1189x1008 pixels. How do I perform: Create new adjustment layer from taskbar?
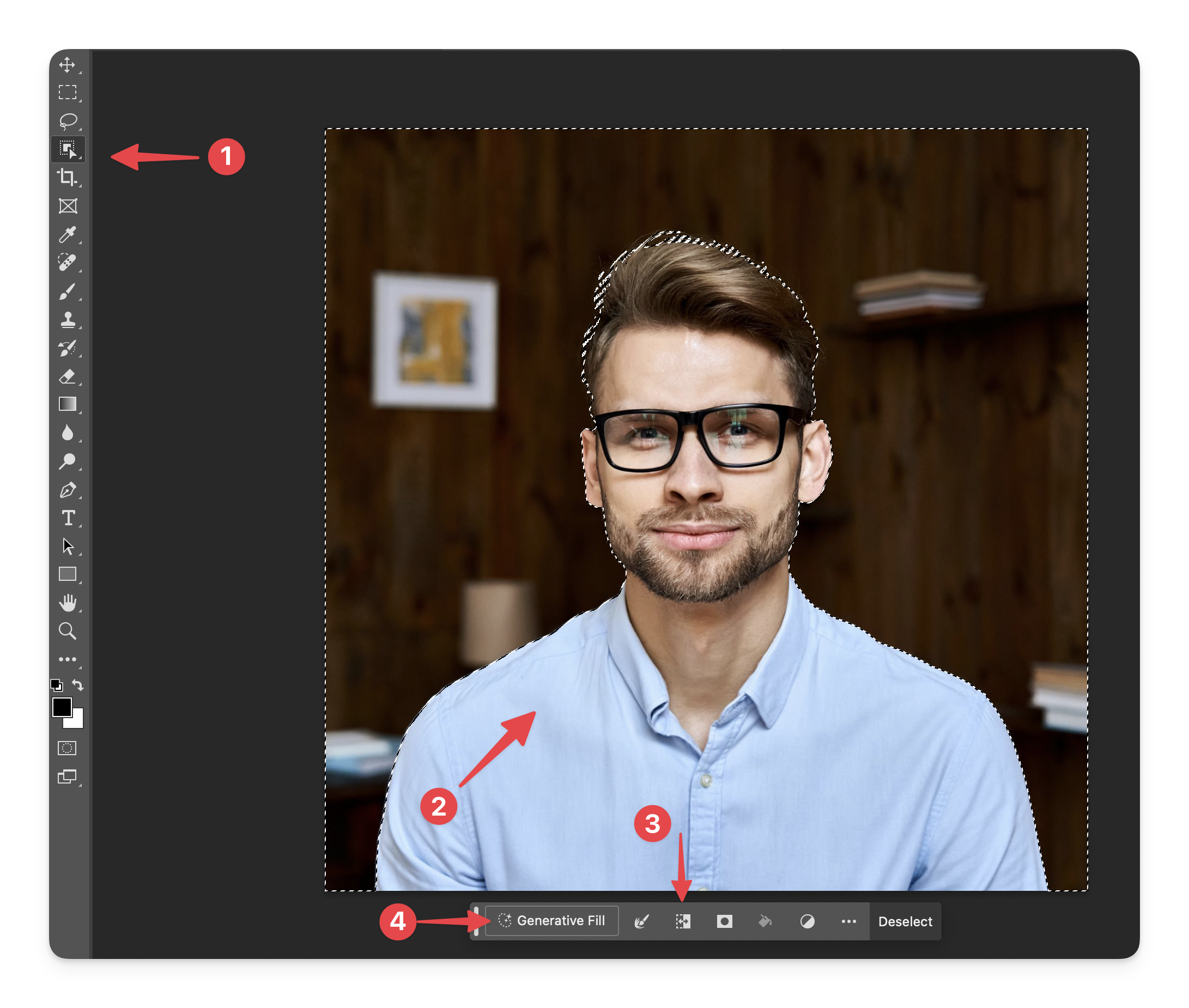[x=808, y=921]
